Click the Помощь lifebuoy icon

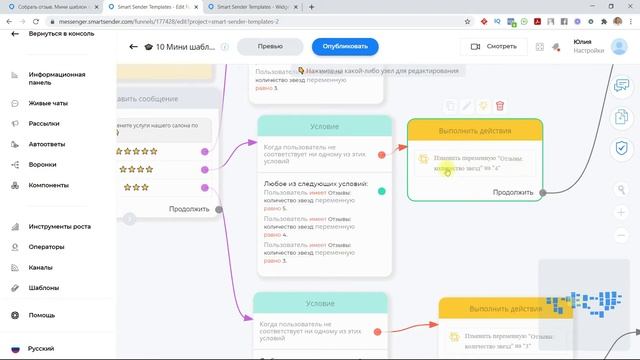coord(15,315)
